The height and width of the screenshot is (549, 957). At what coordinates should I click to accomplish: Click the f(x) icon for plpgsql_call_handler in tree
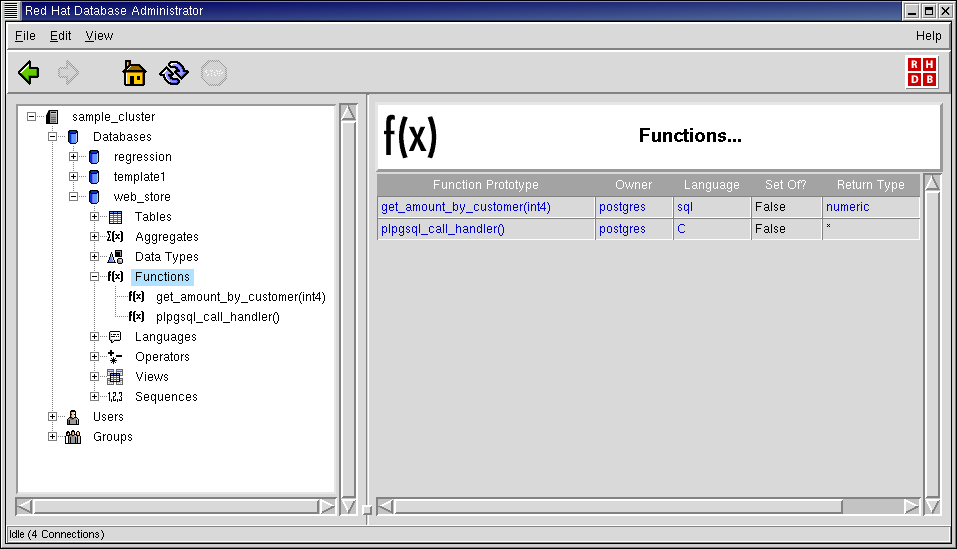(x=136, y=317)
